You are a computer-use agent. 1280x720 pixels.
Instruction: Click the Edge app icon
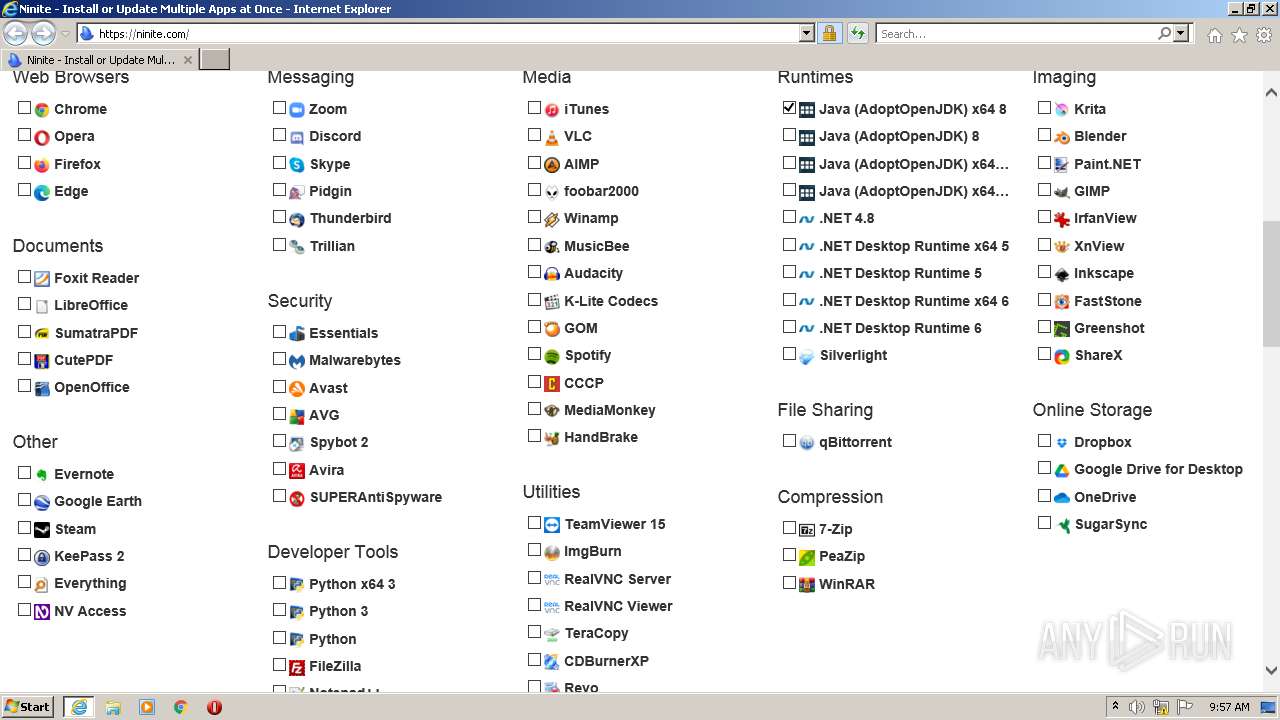tap(42, 192)
